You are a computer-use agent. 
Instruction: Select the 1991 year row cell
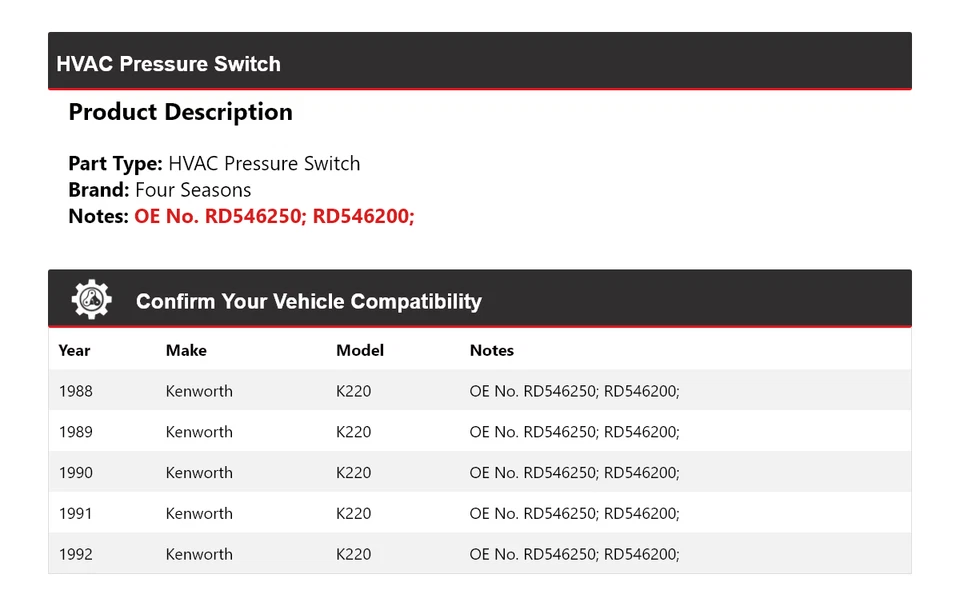(76, 513)
